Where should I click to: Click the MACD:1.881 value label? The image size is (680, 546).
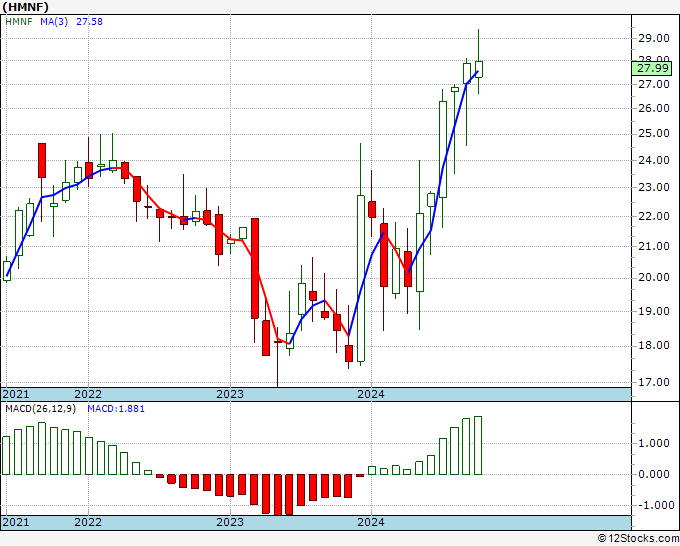[x=116, y=409]
